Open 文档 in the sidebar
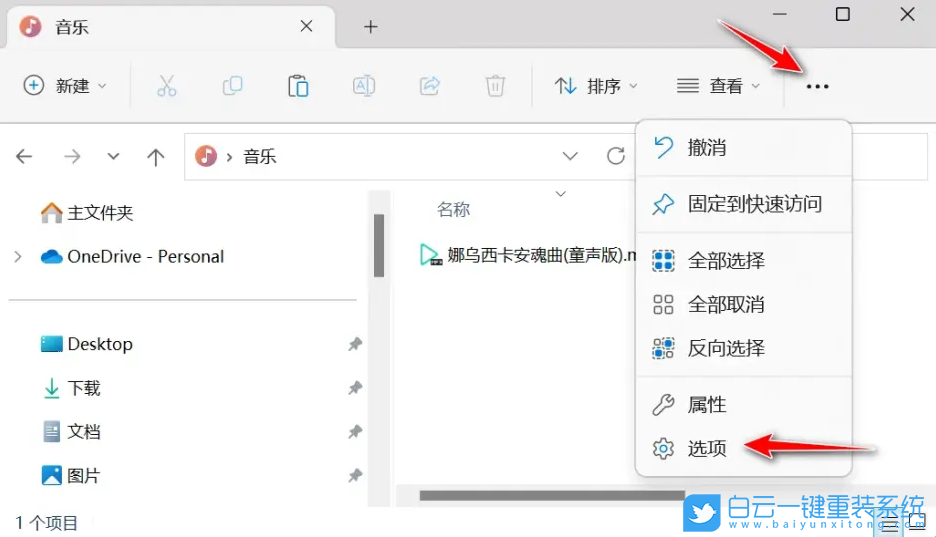This screenshot has width=936, height=537. pos(71,431)
